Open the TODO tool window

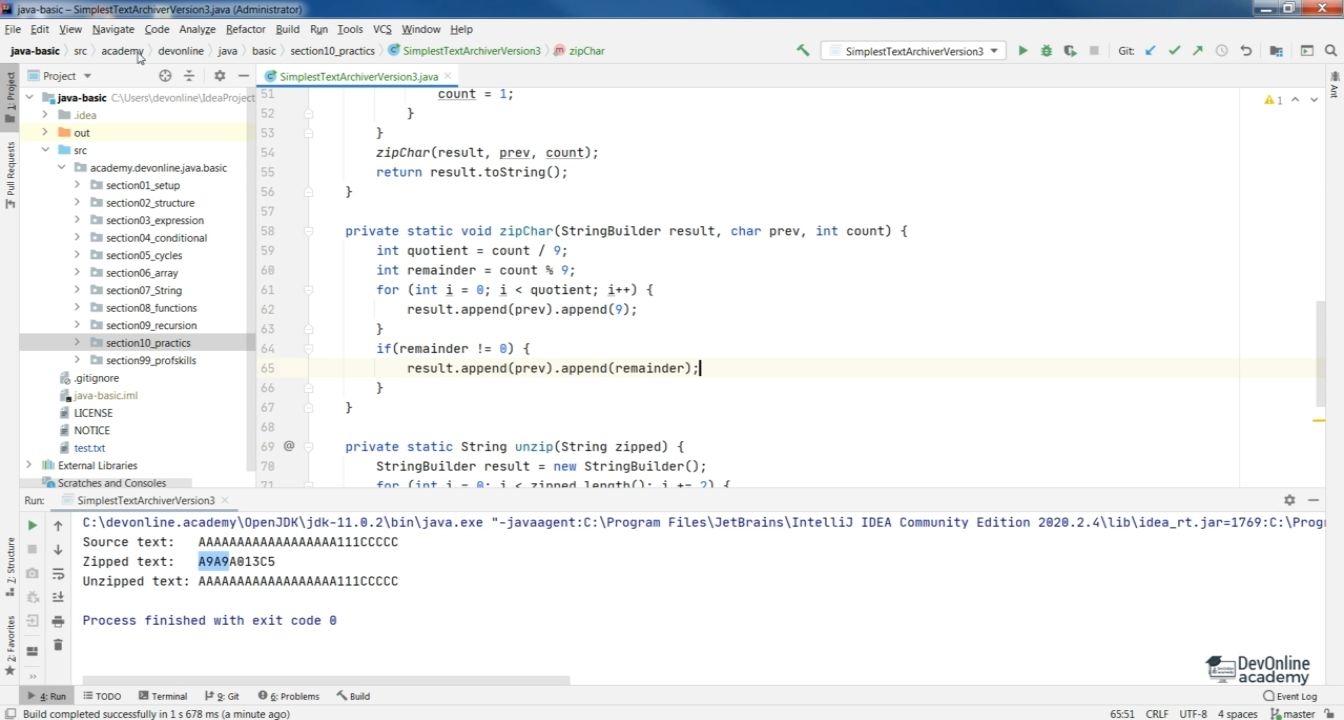(102, 696)
